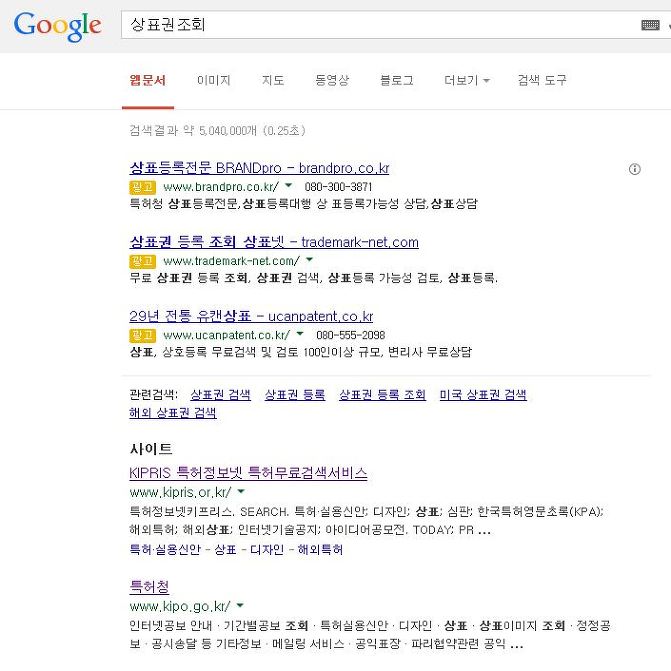Click the ad info icon beside BRANDpro result
671x671 pixels.
point(634,169)
